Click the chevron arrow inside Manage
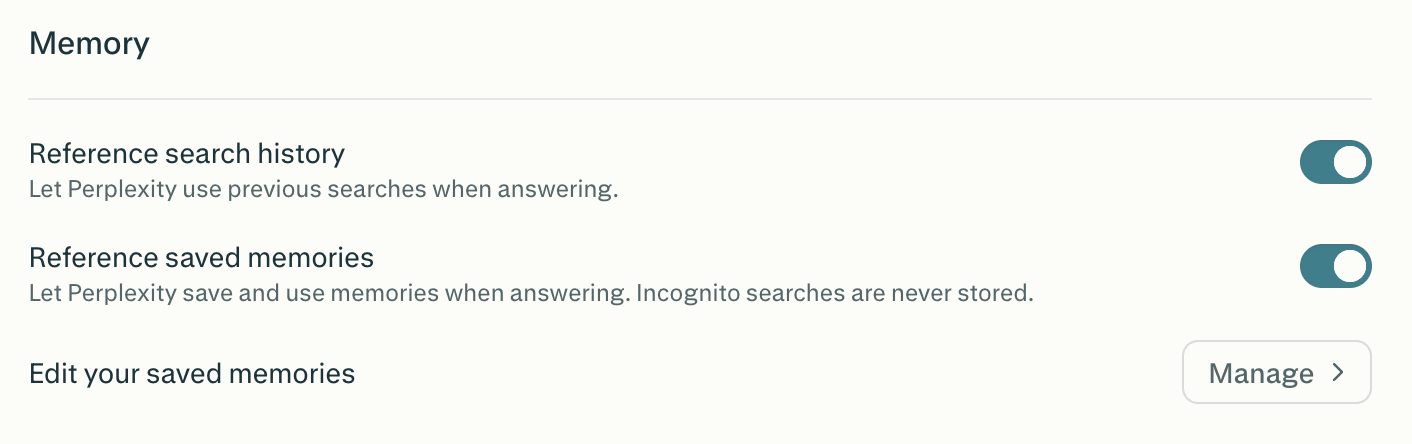Screen dimensions: 1412x444 pos(1338,373)
